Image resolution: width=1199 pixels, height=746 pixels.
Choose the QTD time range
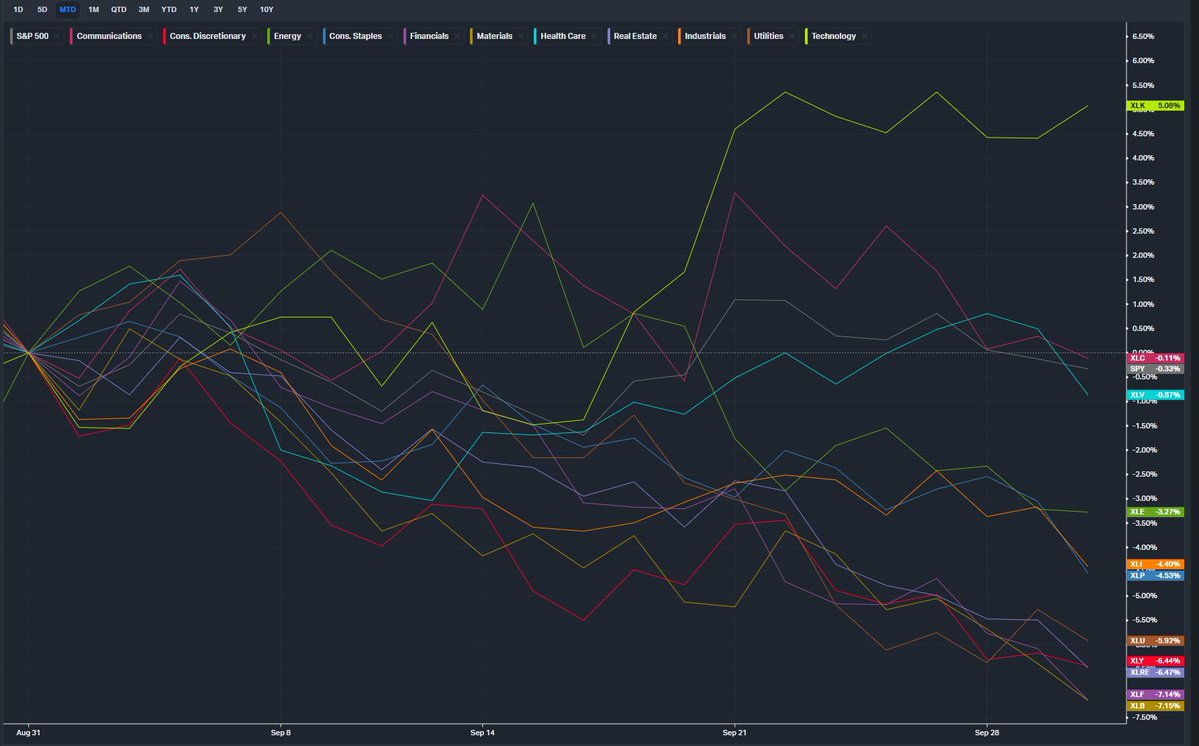(x=119, y=10)
